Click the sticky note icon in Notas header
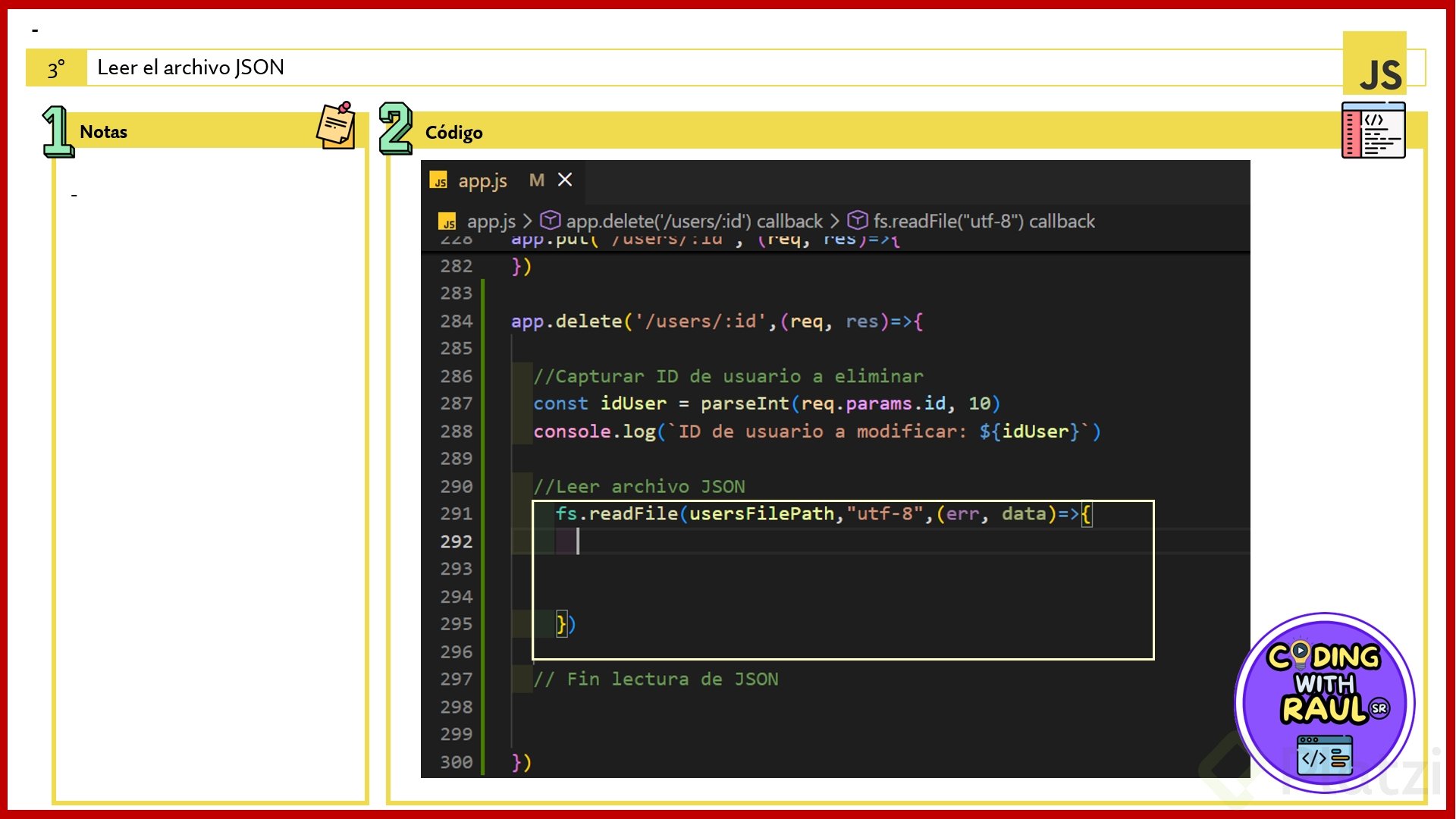 pyautogui.click(x=337, y=125)
